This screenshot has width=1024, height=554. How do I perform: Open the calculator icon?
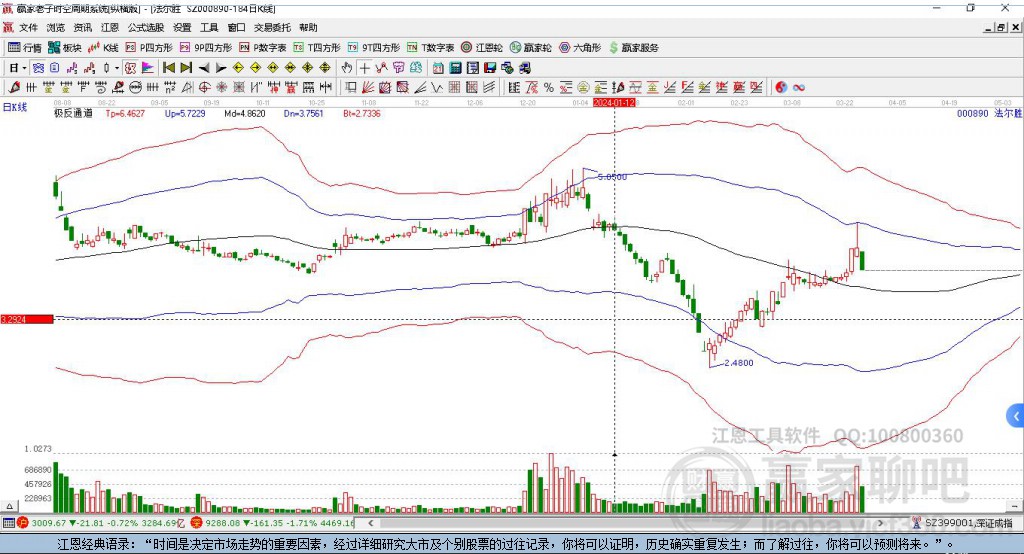point(455,68)
